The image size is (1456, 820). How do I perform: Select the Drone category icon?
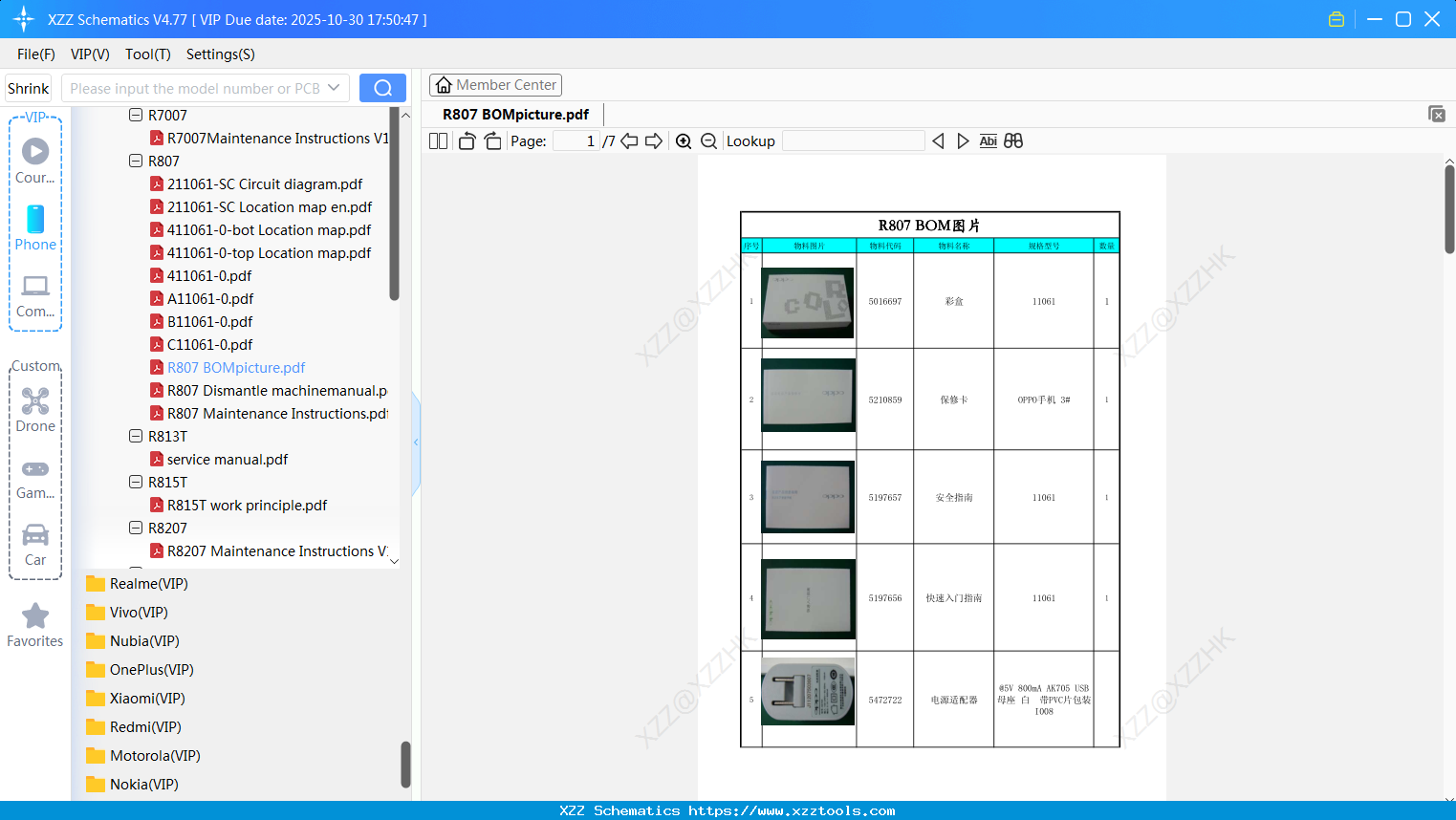(x=35, y=410)
